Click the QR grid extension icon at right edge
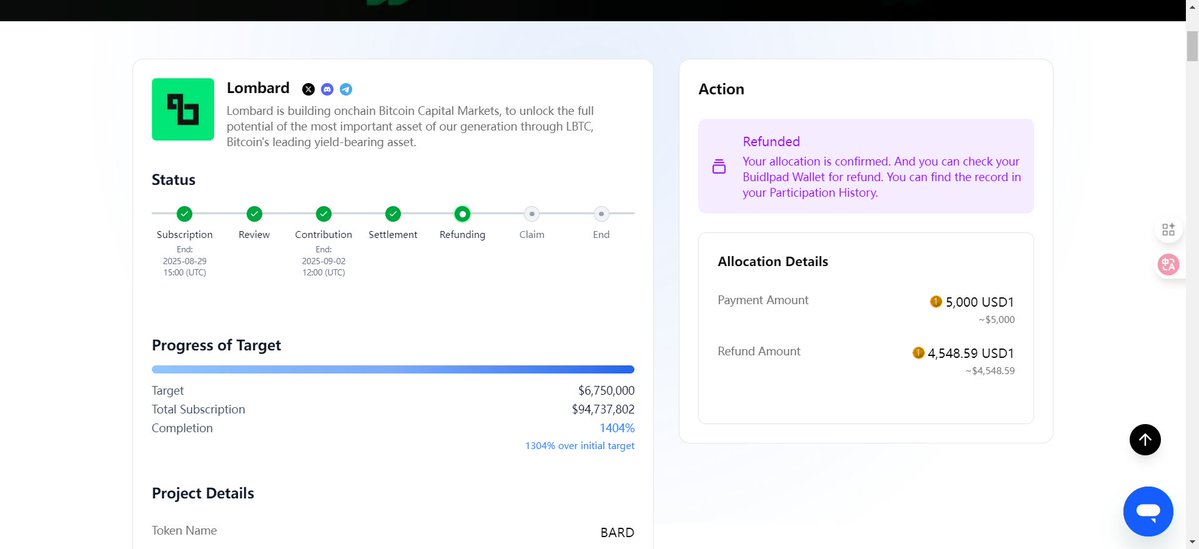Screen dimensions: 1199x549 [x=1168, y=229]
